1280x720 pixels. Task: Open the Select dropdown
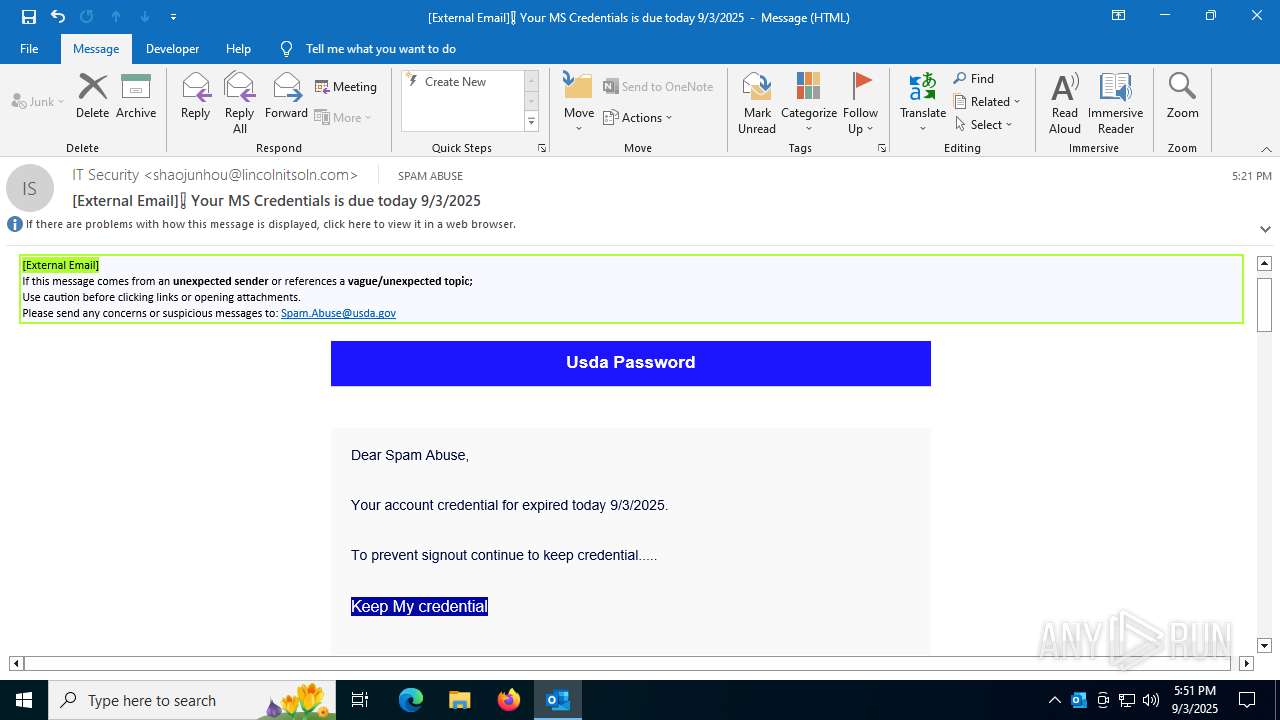coord(983,125)
